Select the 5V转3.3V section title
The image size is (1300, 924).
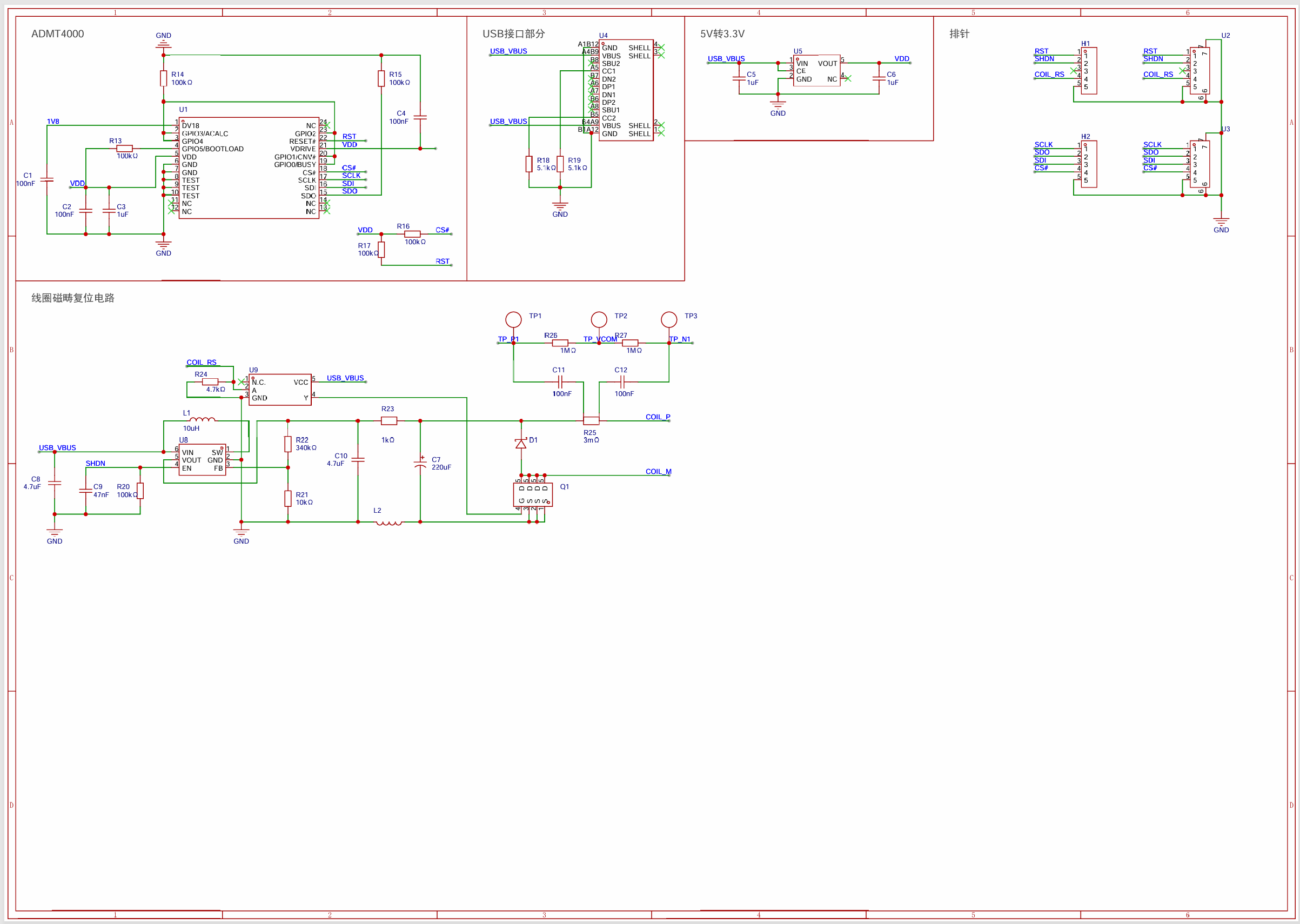(x=722, y=34)
